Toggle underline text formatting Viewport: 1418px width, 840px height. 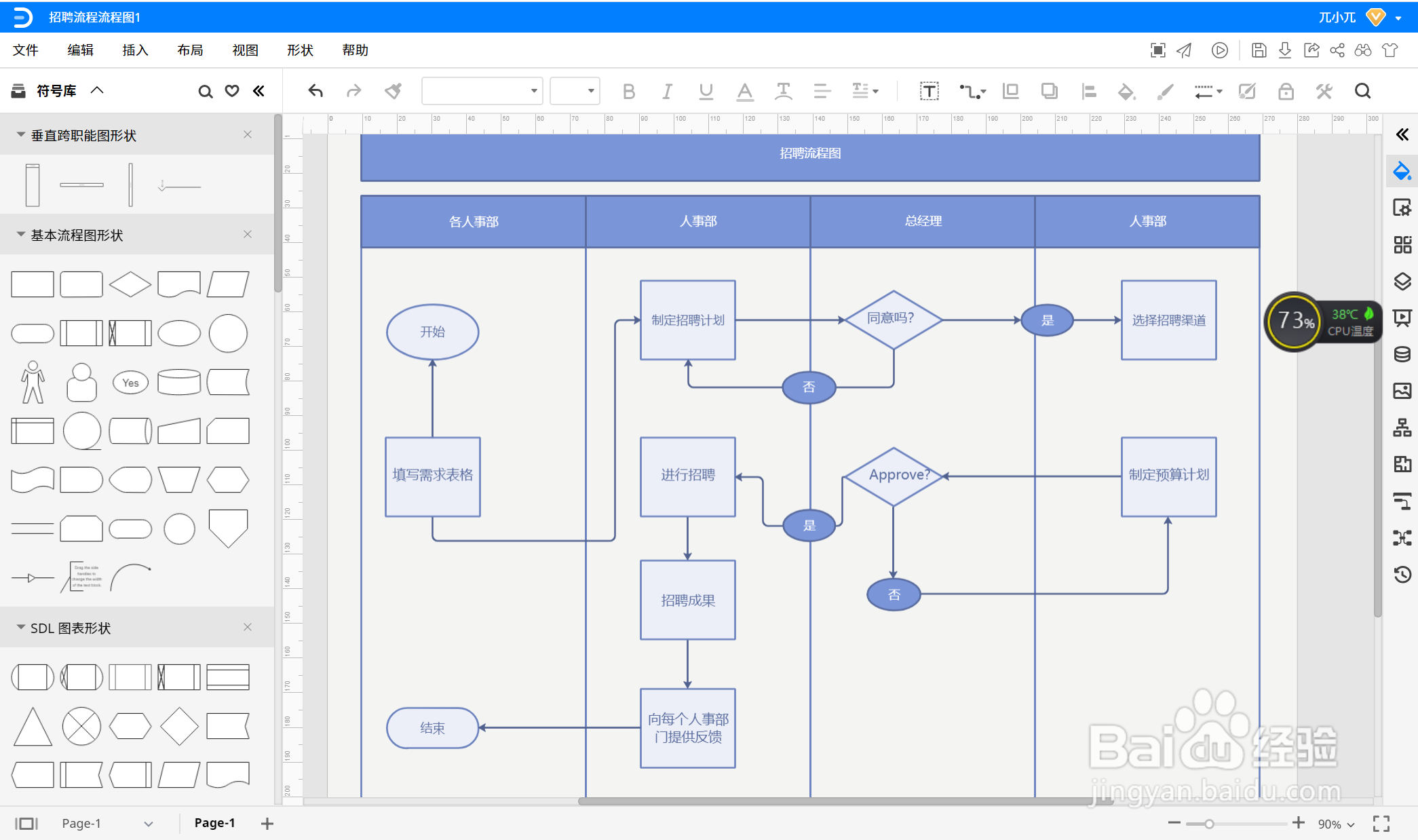pyautogui.click(x=706, y=91)
